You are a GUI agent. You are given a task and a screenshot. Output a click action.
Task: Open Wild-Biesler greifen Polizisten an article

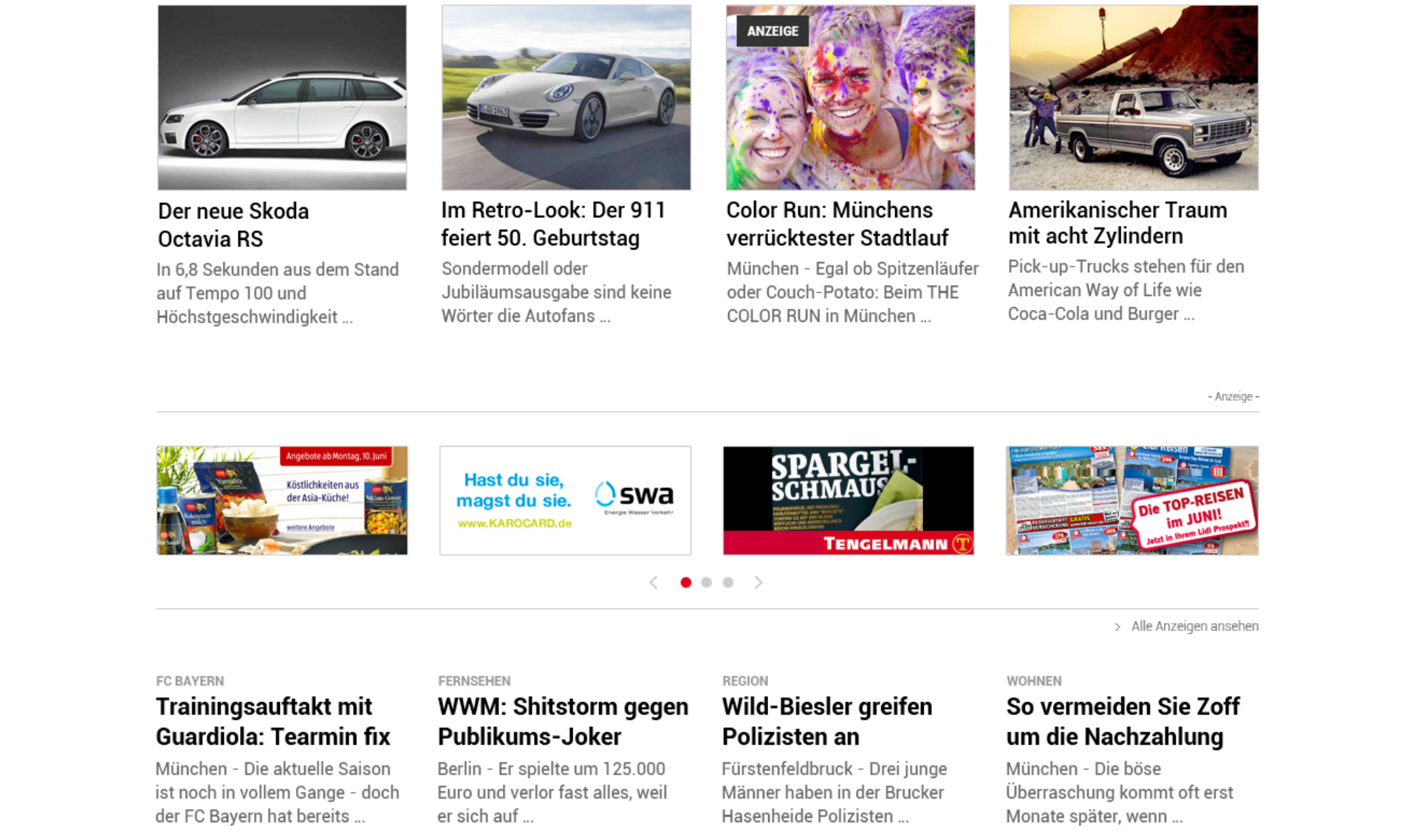[827, 721]
